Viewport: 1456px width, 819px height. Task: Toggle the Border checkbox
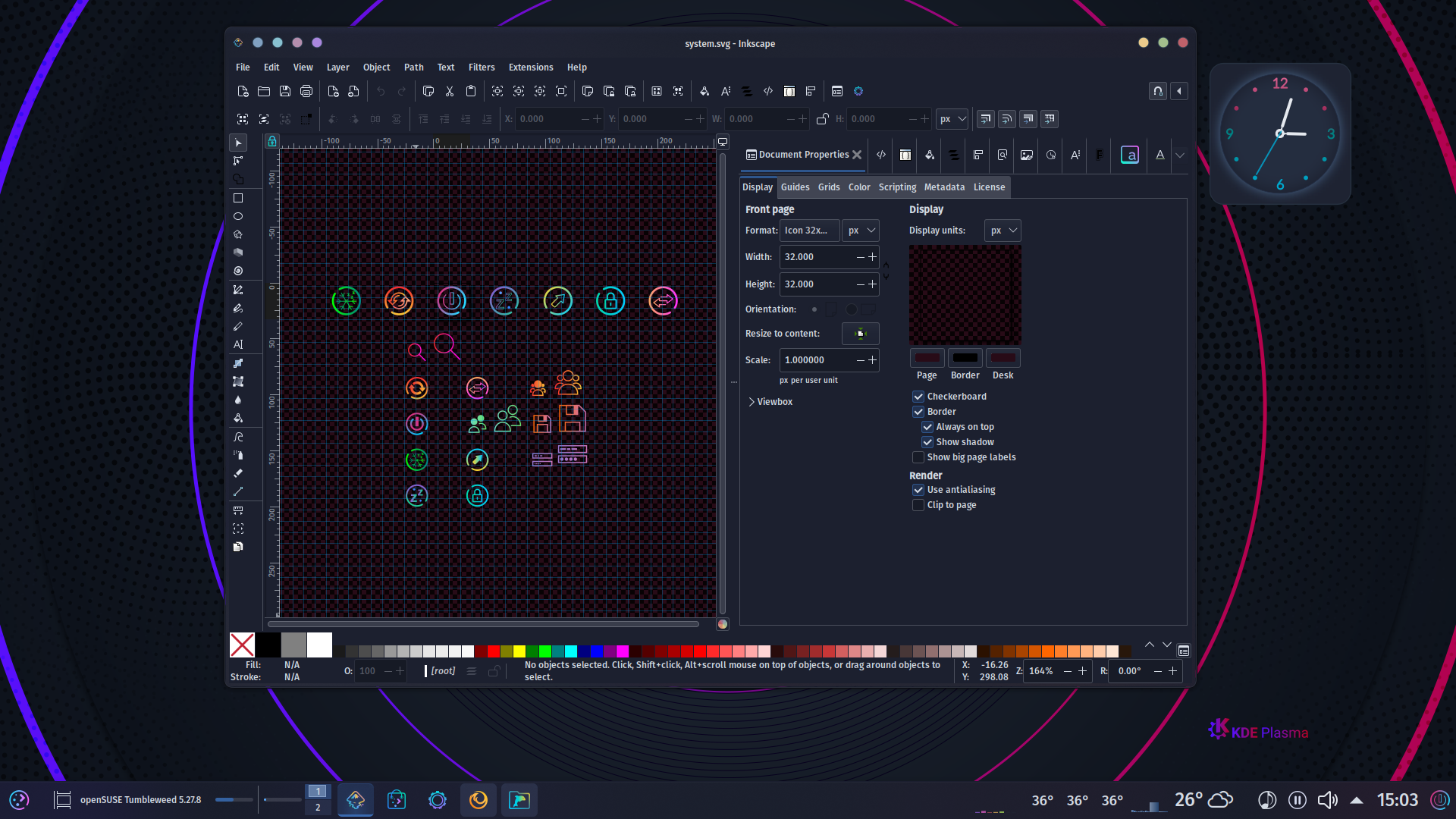click(x=918, y=412)
